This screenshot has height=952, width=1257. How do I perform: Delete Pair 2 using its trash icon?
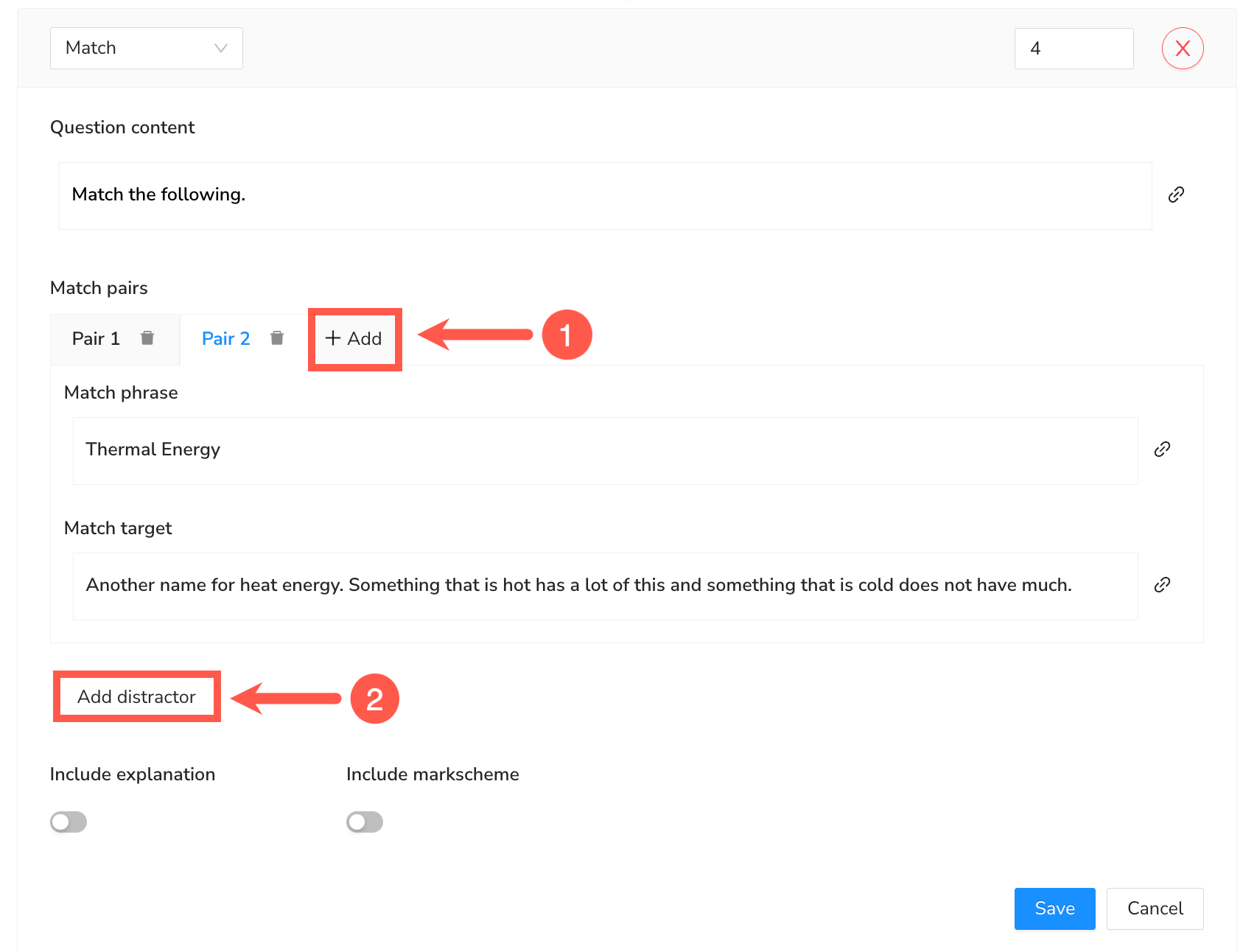[x=277, y=338]
